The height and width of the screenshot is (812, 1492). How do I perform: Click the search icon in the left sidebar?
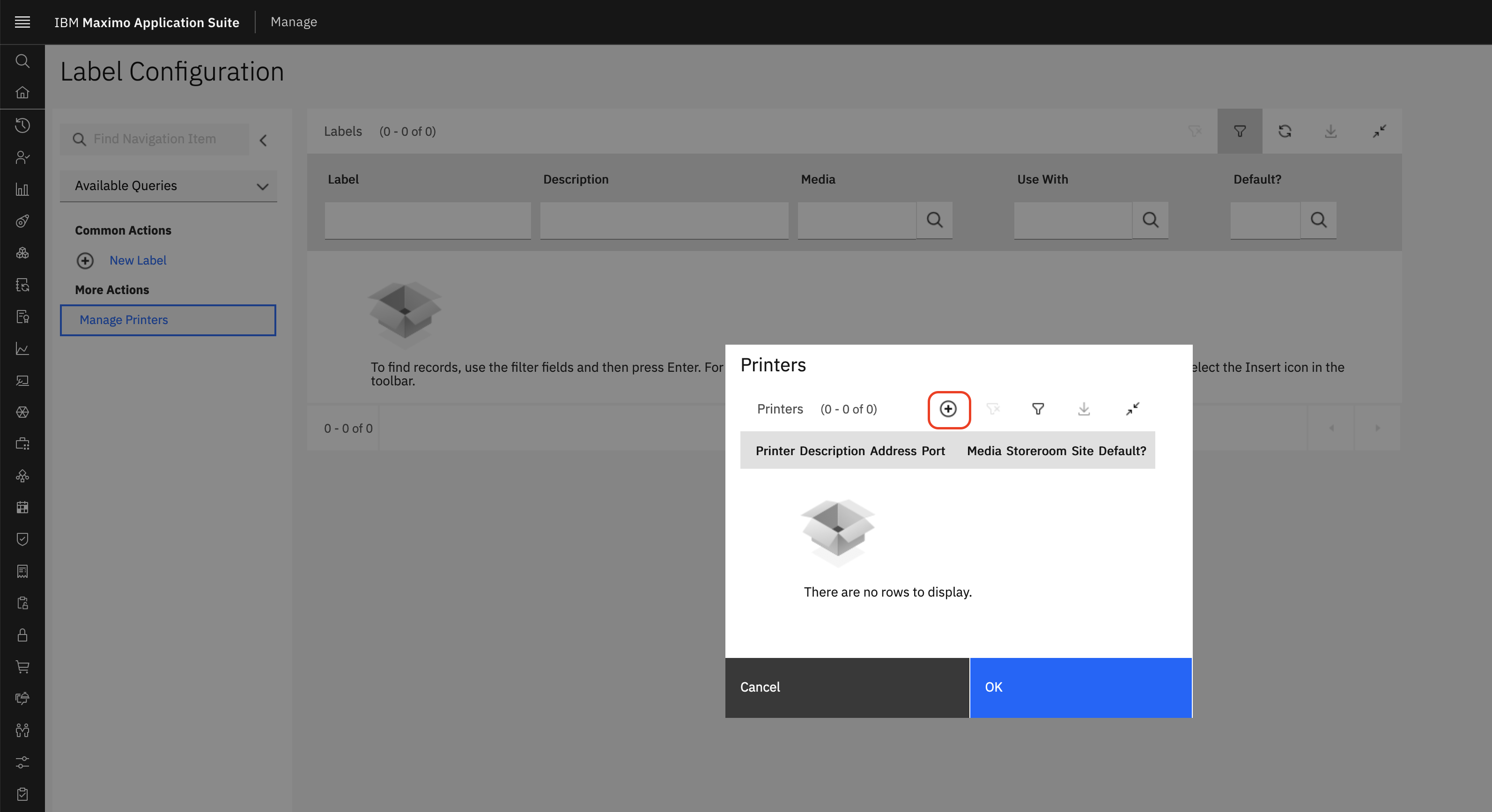(22, 61)
